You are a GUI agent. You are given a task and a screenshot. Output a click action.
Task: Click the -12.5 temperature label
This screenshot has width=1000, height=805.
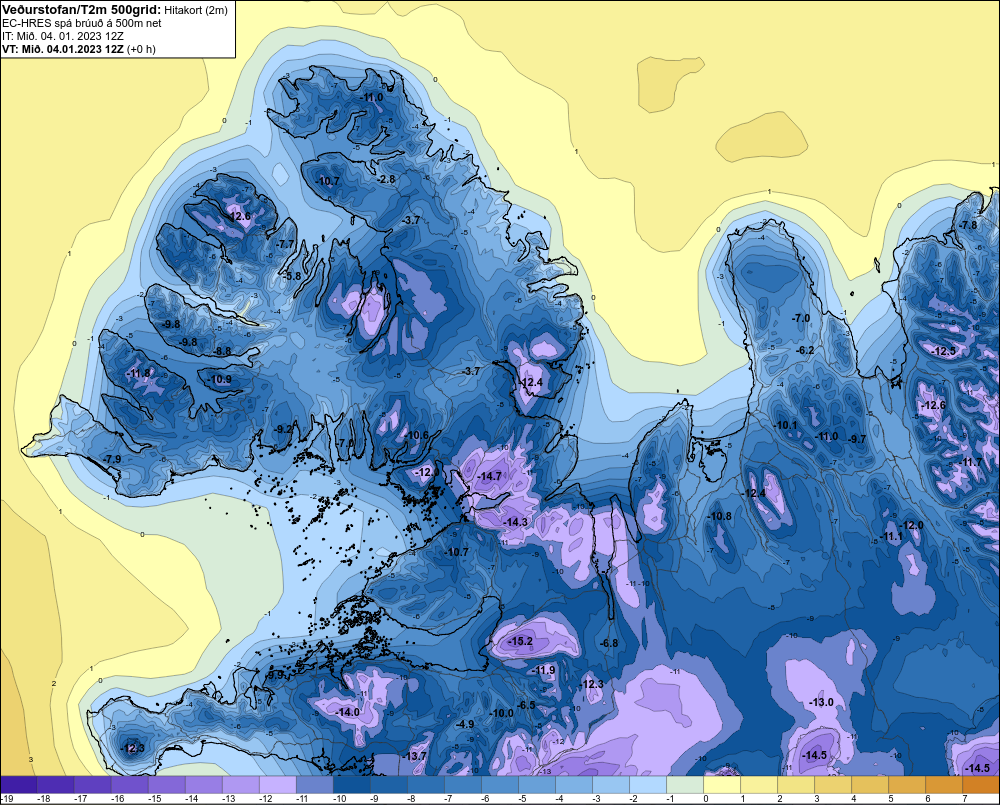pyautogui.click(x=944, y=351)
